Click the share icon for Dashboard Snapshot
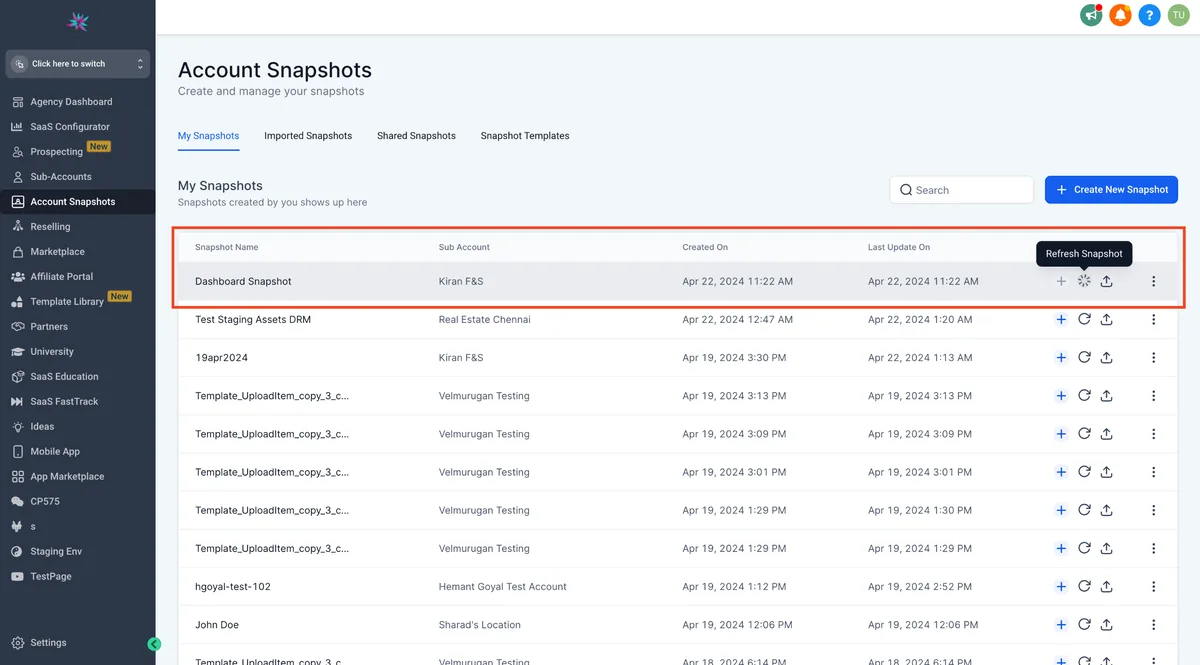 pyautogui.click(x=1107, y=281)
